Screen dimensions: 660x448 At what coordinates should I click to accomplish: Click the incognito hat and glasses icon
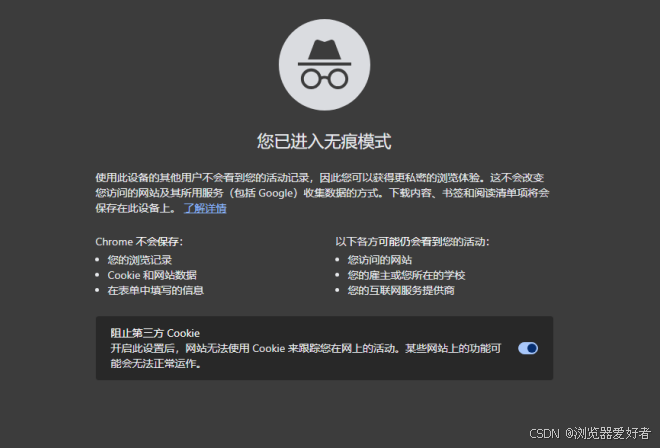coord(325,65)
